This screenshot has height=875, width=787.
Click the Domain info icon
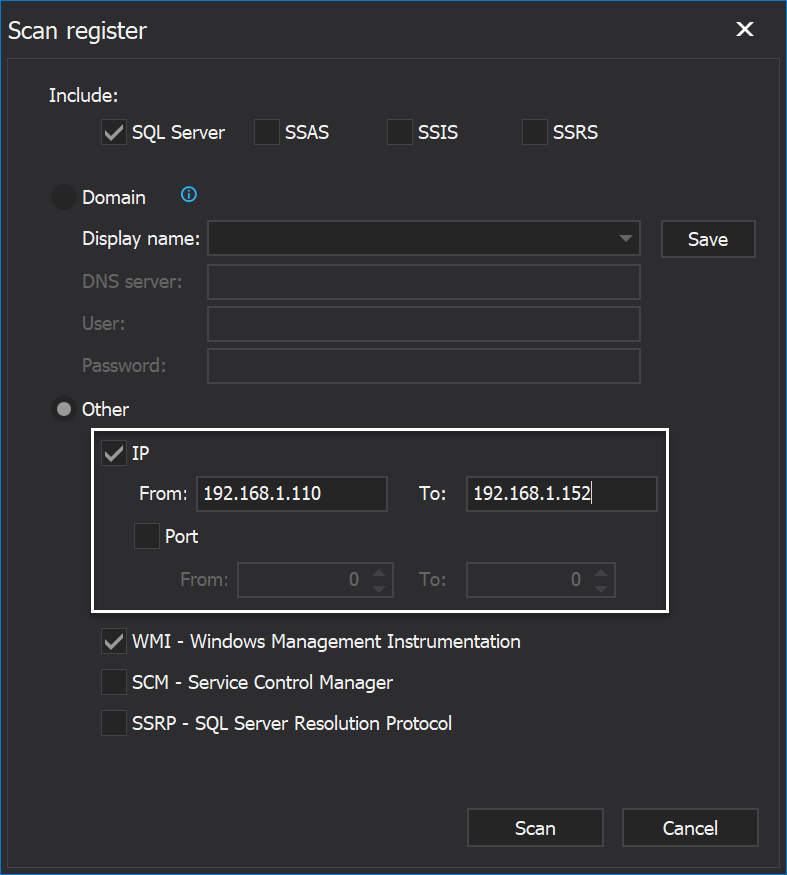click(x=189, y=195)
